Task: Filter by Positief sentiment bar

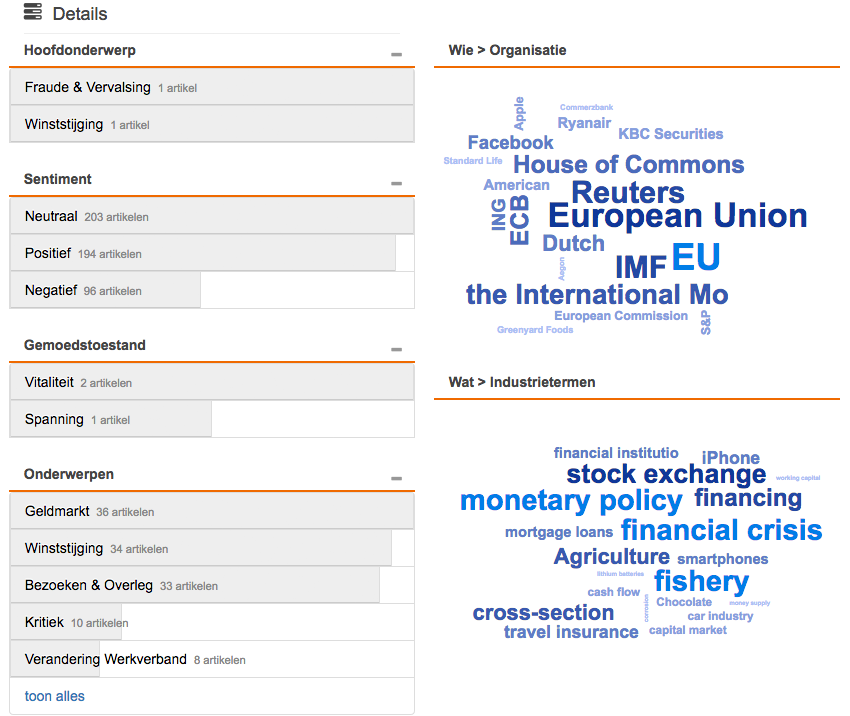Action: click(212, 253)
